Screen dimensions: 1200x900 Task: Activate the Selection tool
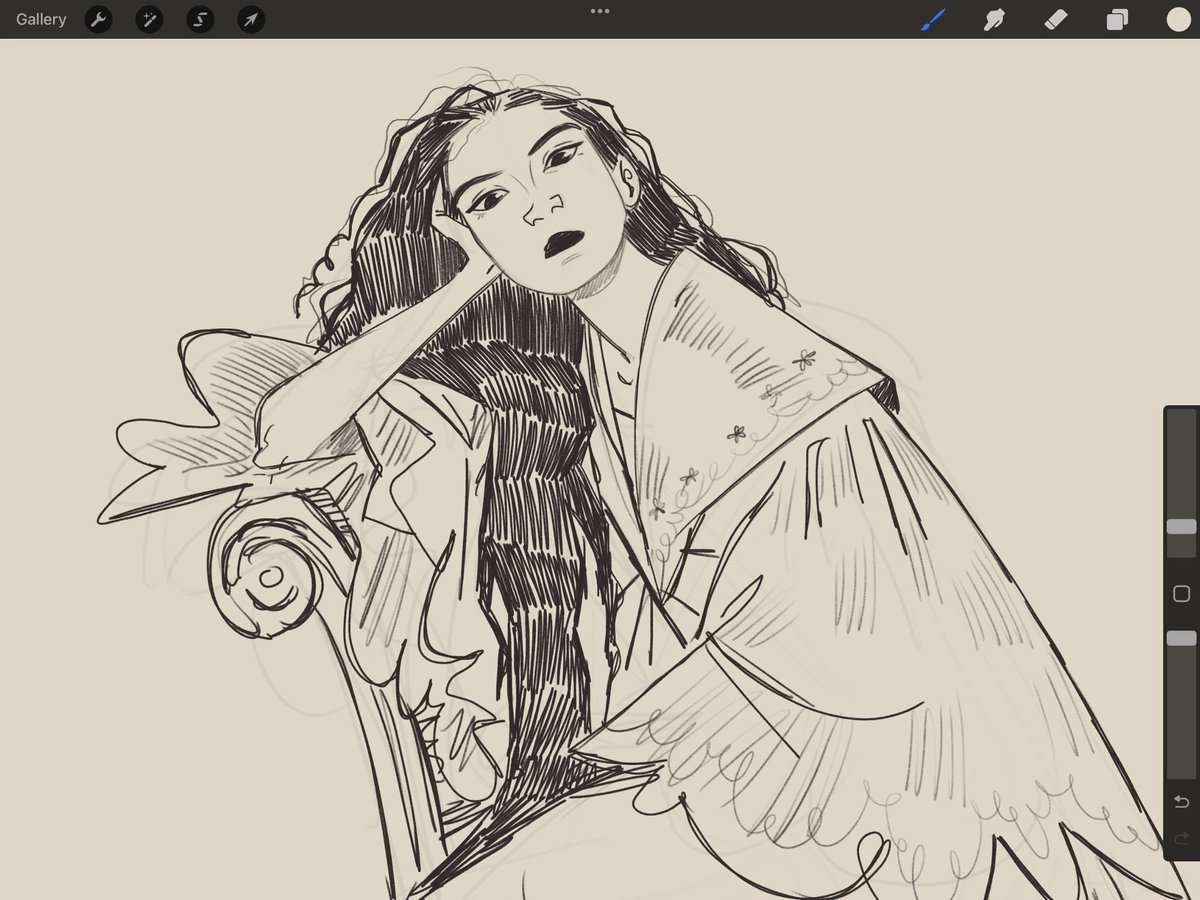[200, 19]
